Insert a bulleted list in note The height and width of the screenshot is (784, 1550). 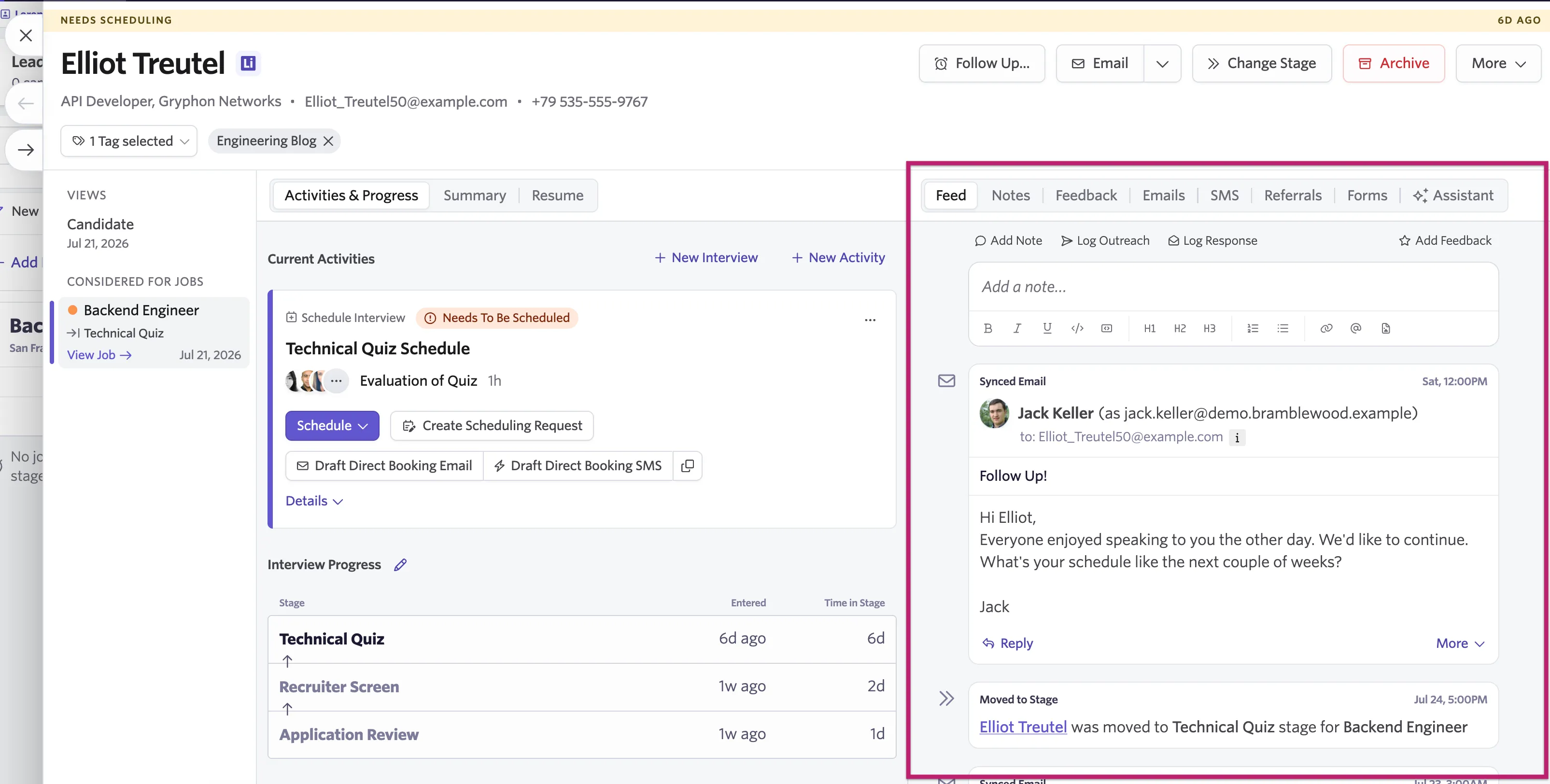tap(1283, 328)
